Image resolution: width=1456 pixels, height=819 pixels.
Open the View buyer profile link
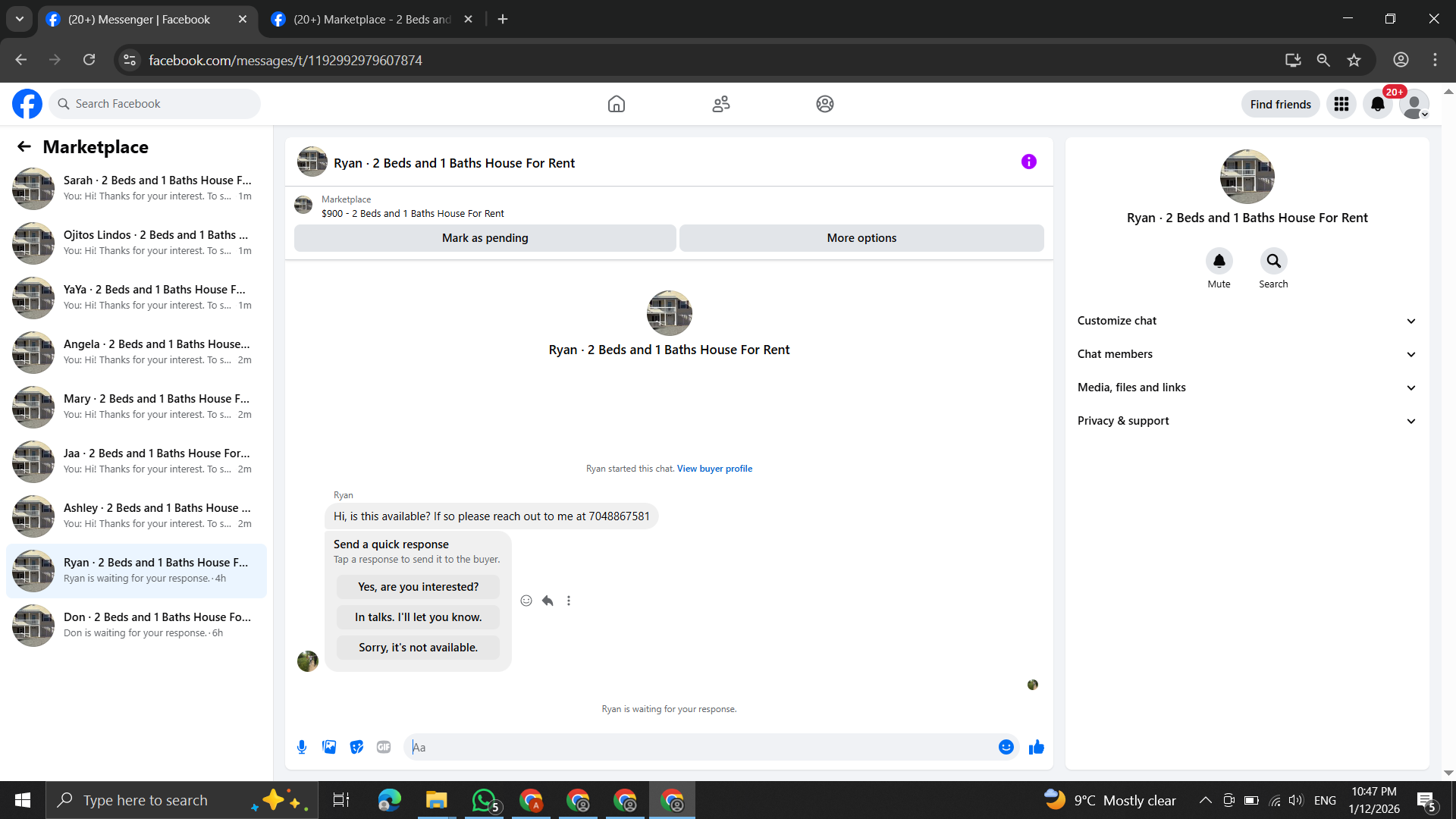coord(714,469)
